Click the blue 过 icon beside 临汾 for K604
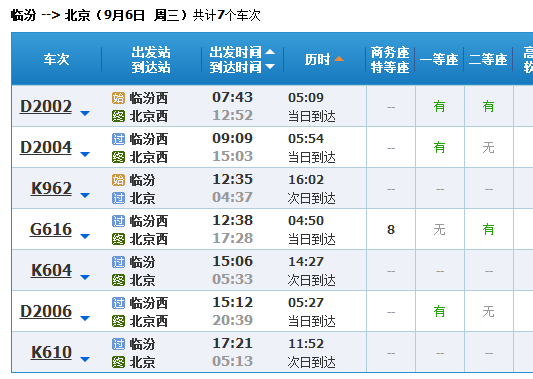Viewport: 533px width, 379px height. 118,262
